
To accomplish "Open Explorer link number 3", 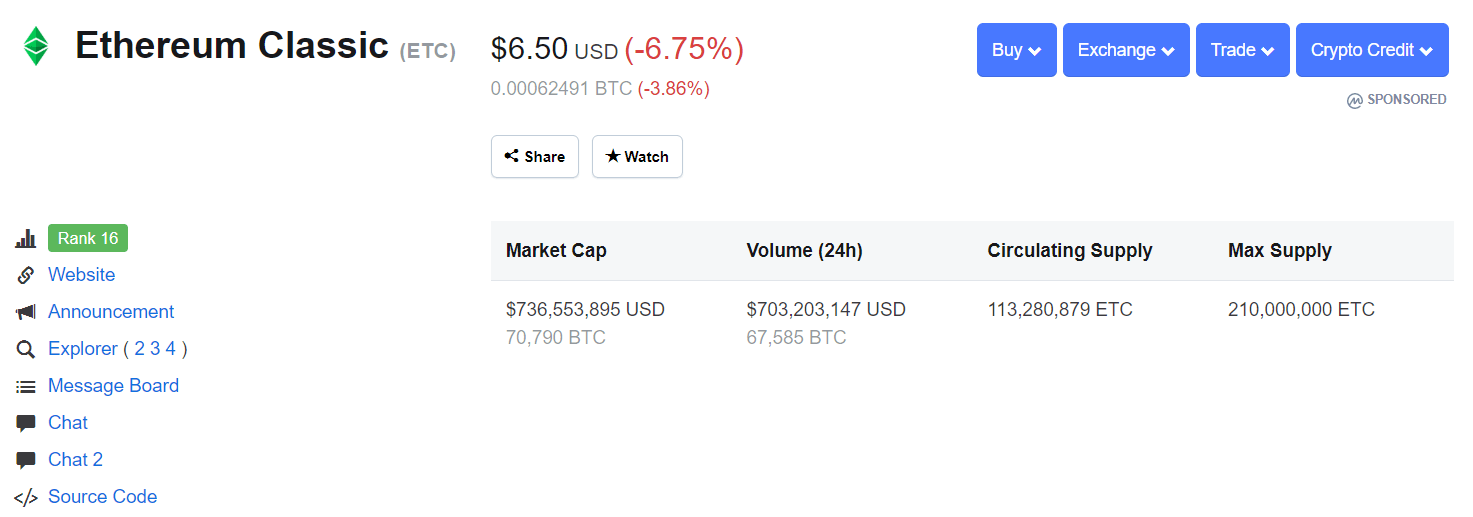I will point(155,349).
